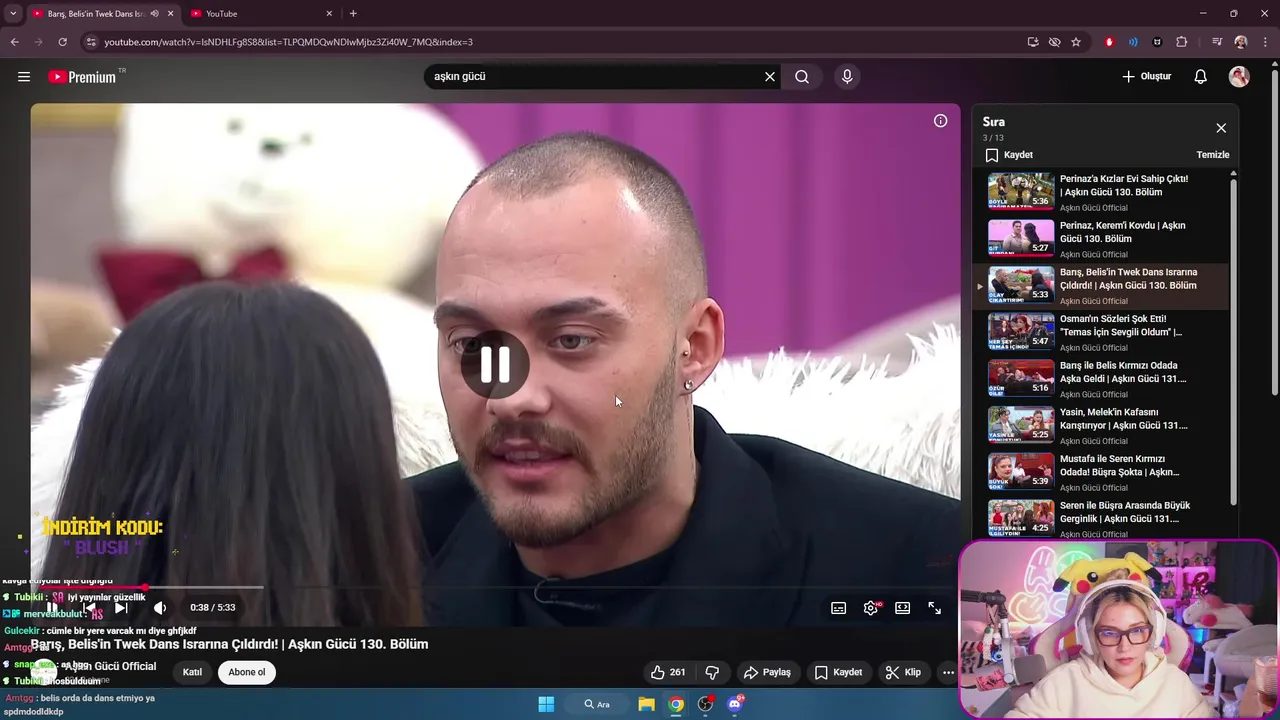Run search with magnifying glass button
The height and width of the screenshot is (720, 1280).
click(802, 77)
